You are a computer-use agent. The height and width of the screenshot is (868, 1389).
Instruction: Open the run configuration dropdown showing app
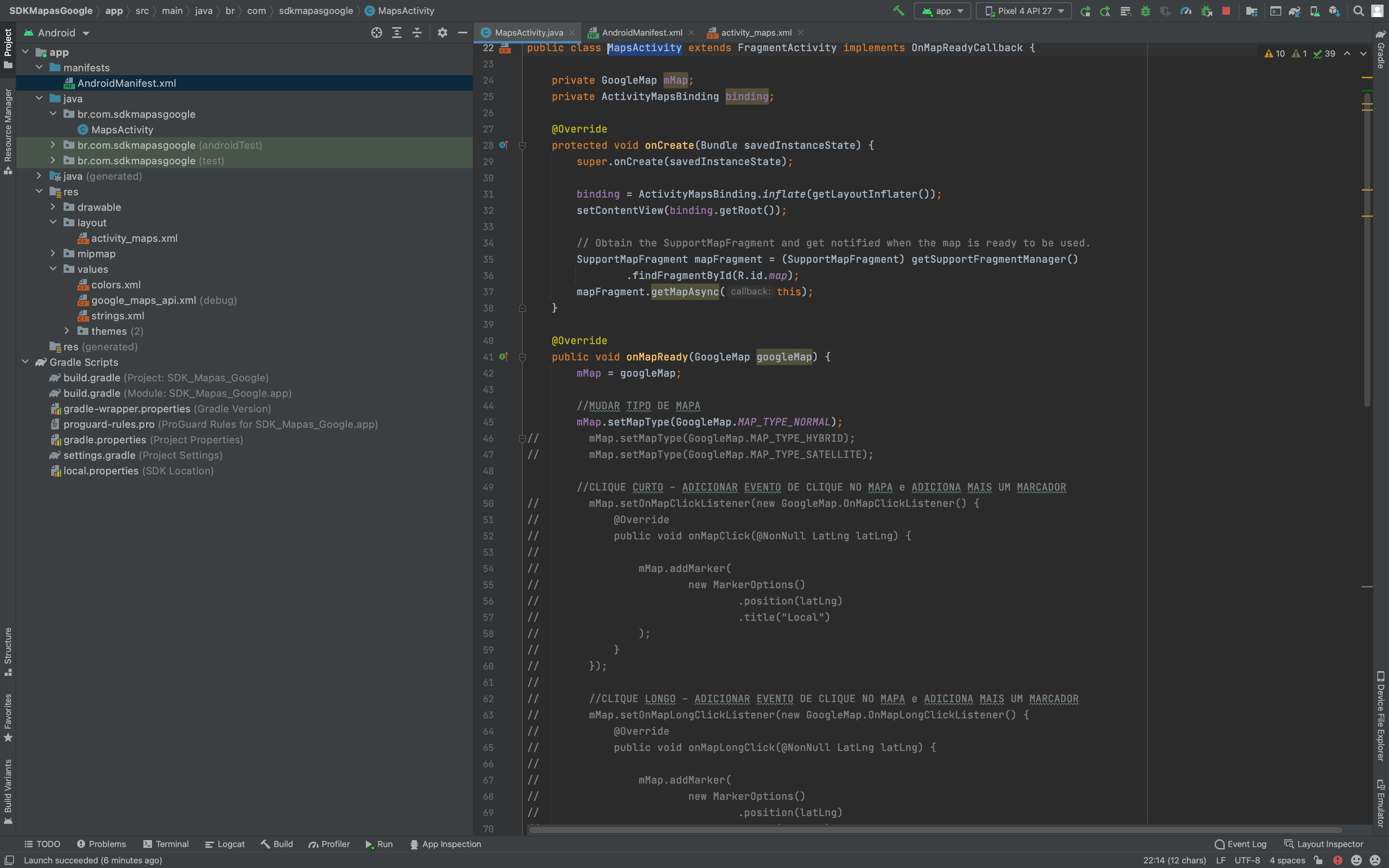click(942, 10)
